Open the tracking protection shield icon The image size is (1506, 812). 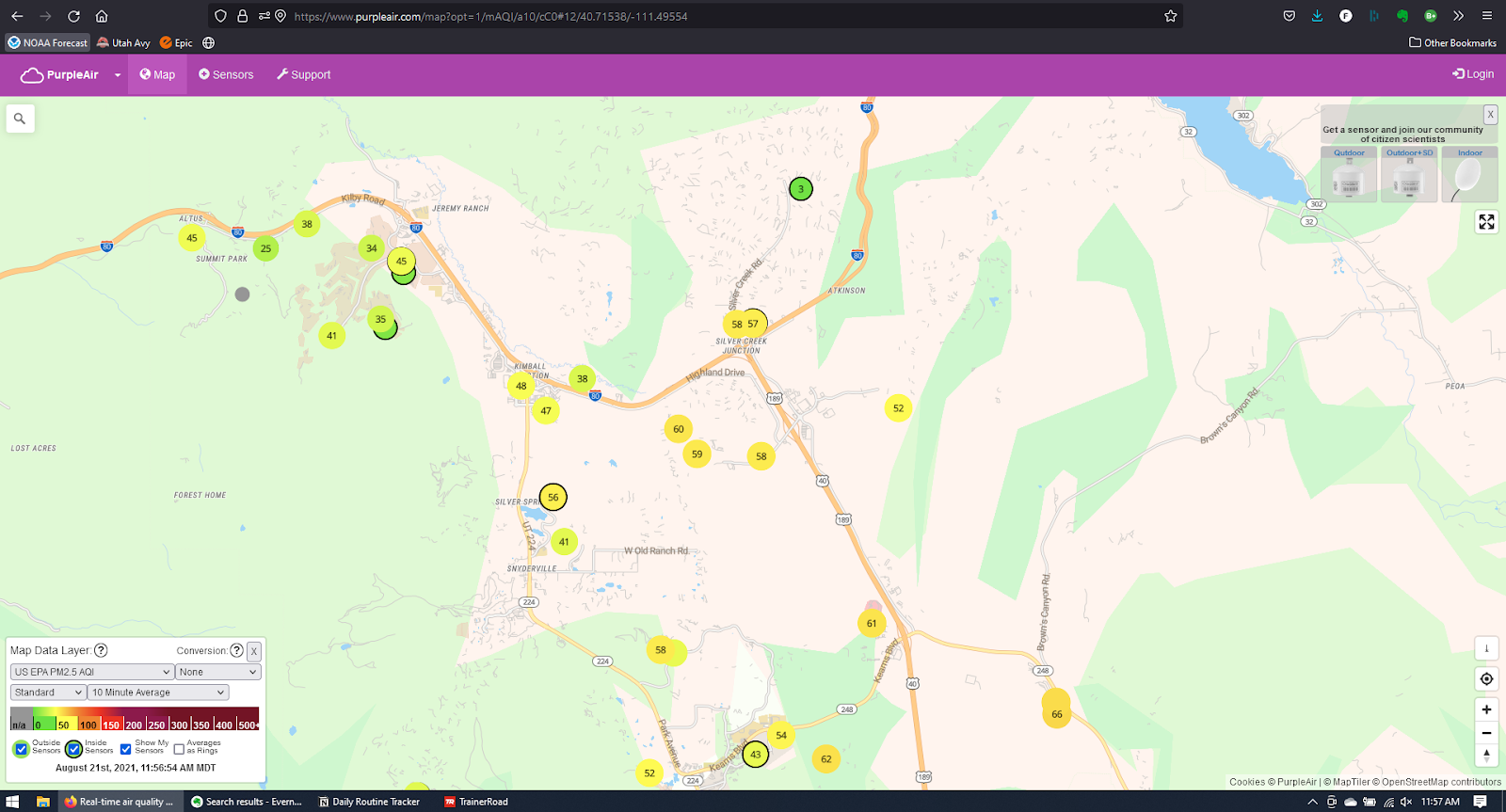(220, 16)
